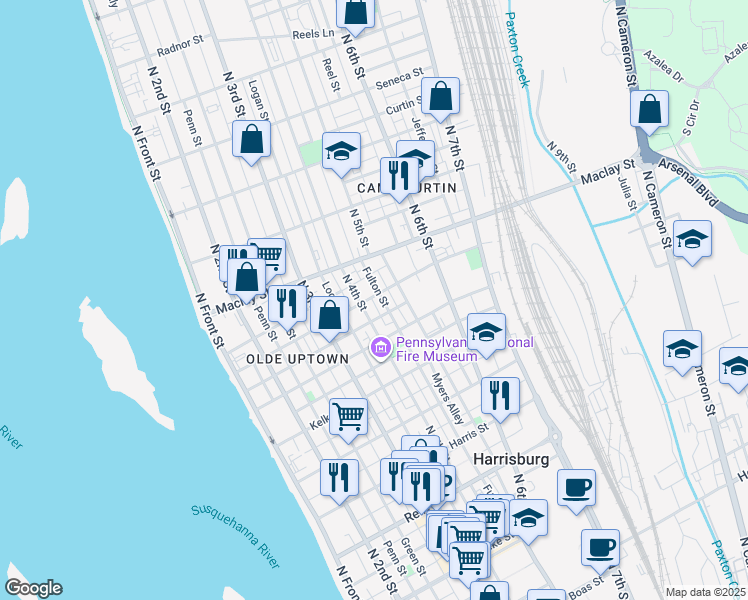Click the Radnor St label
This screenshot has width=748, height=600.
(180, 45)
